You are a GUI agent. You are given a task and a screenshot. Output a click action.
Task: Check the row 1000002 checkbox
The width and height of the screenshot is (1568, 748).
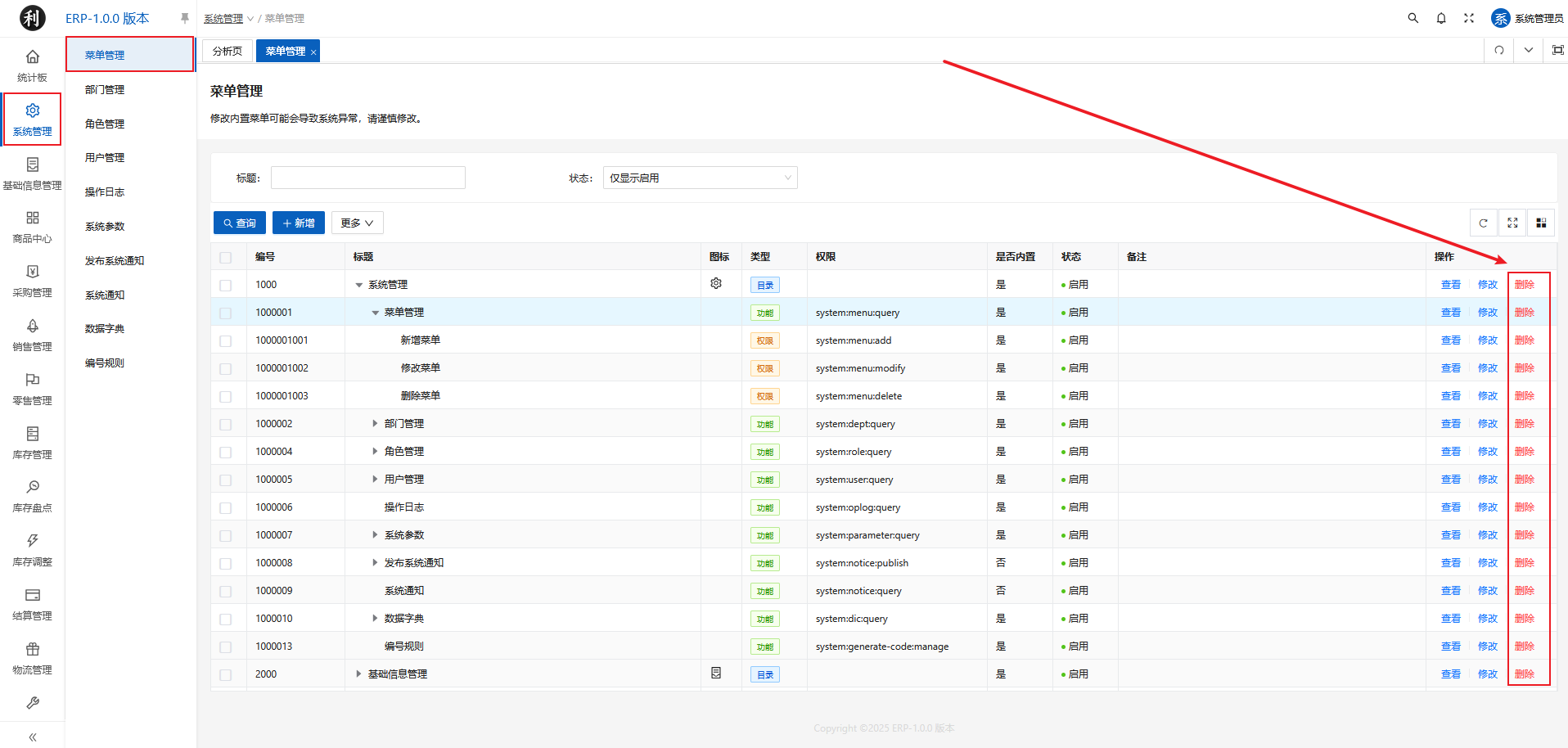(x=226, y=425)
